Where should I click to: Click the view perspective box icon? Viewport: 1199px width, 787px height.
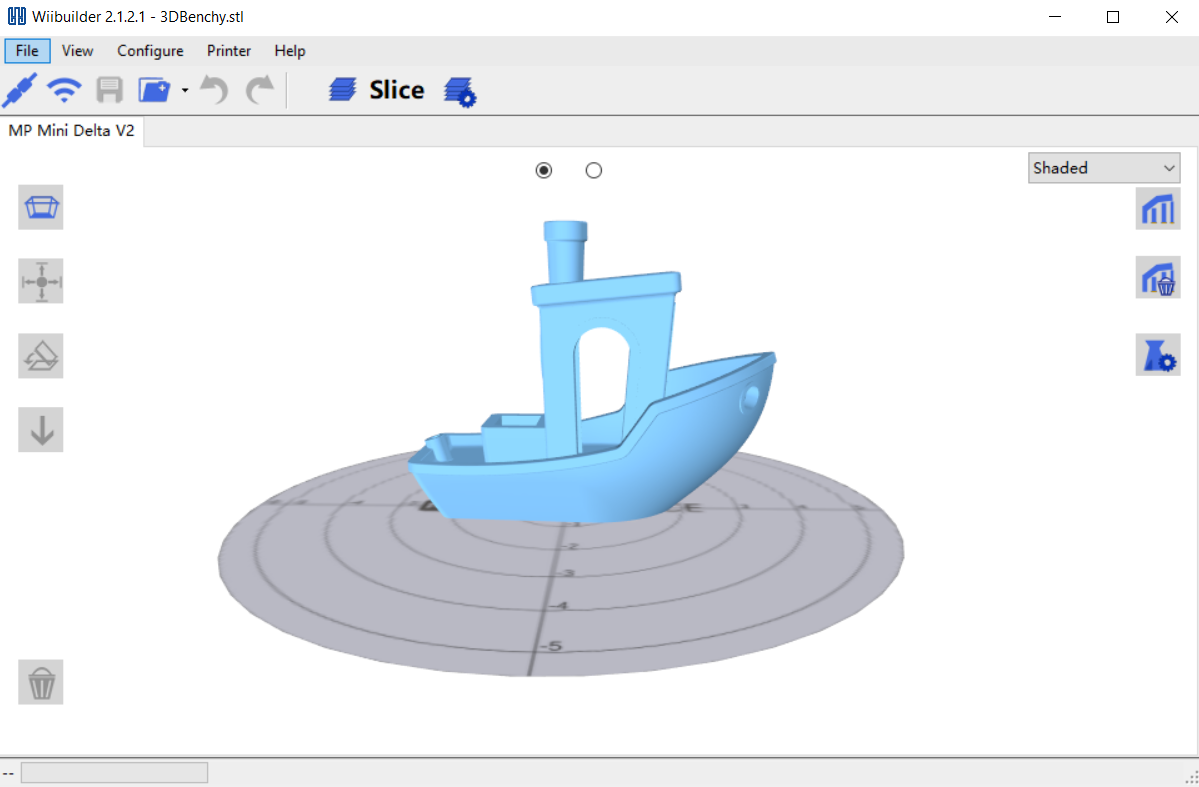point(41,207)
